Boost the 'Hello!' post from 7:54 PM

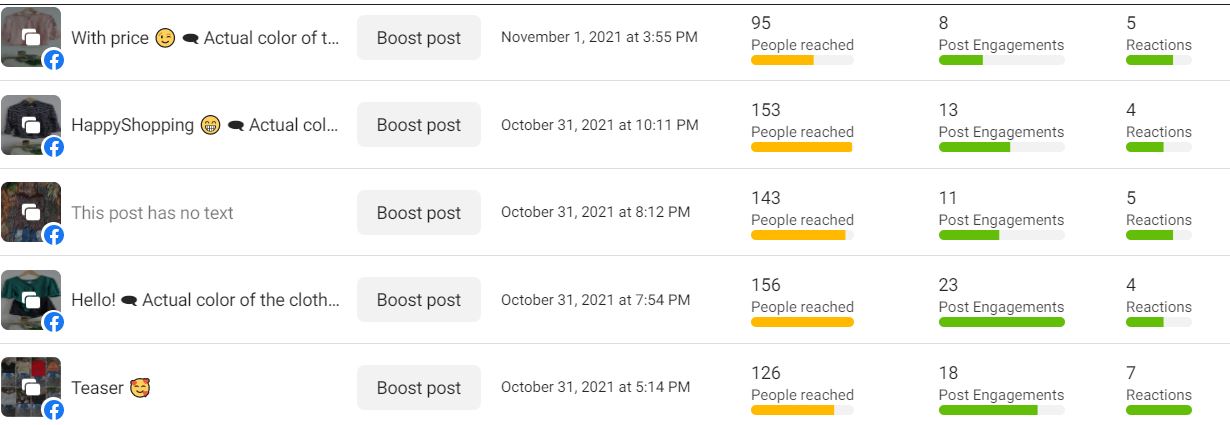tap(418, 300)
